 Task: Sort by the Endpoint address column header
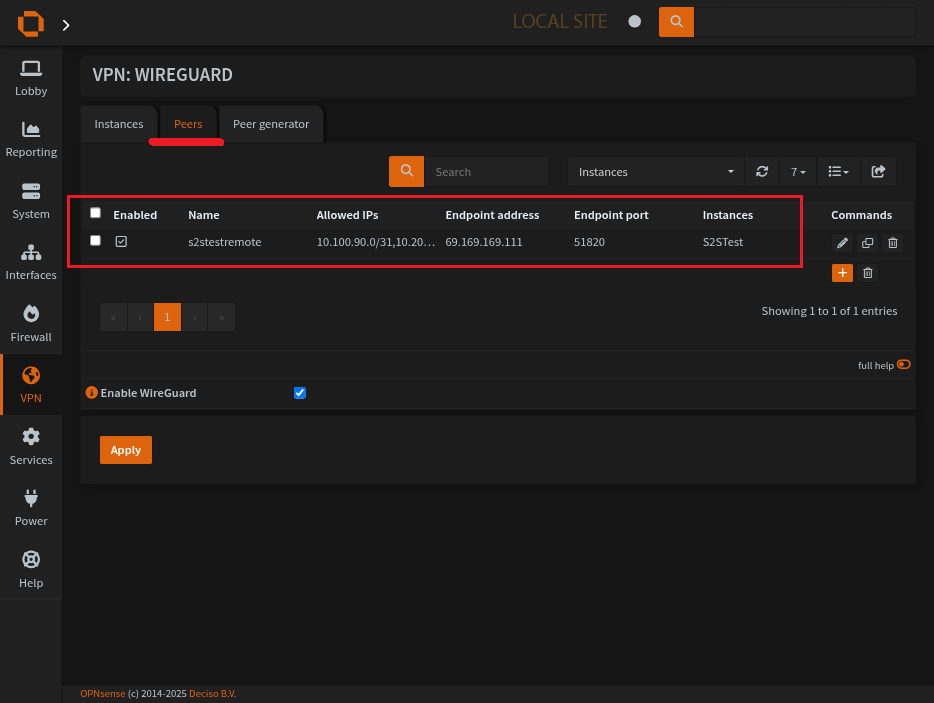click(492, 215)
